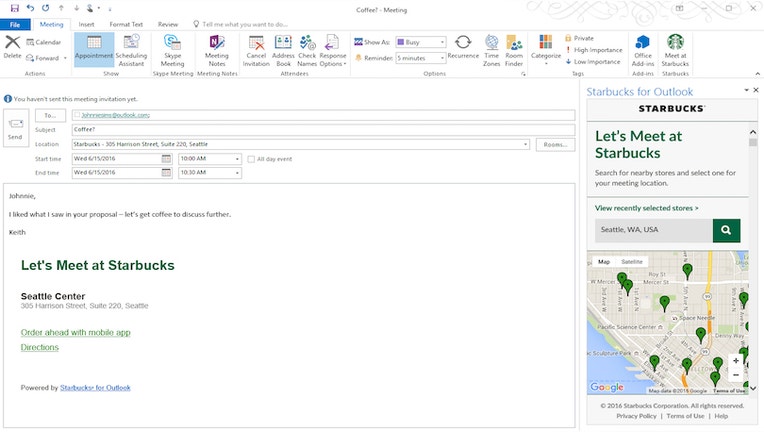Open the 10:30 AM end time dropdown
Image resolution: width=764 pixels, height=432 pixels.
(x=237, y=172)
